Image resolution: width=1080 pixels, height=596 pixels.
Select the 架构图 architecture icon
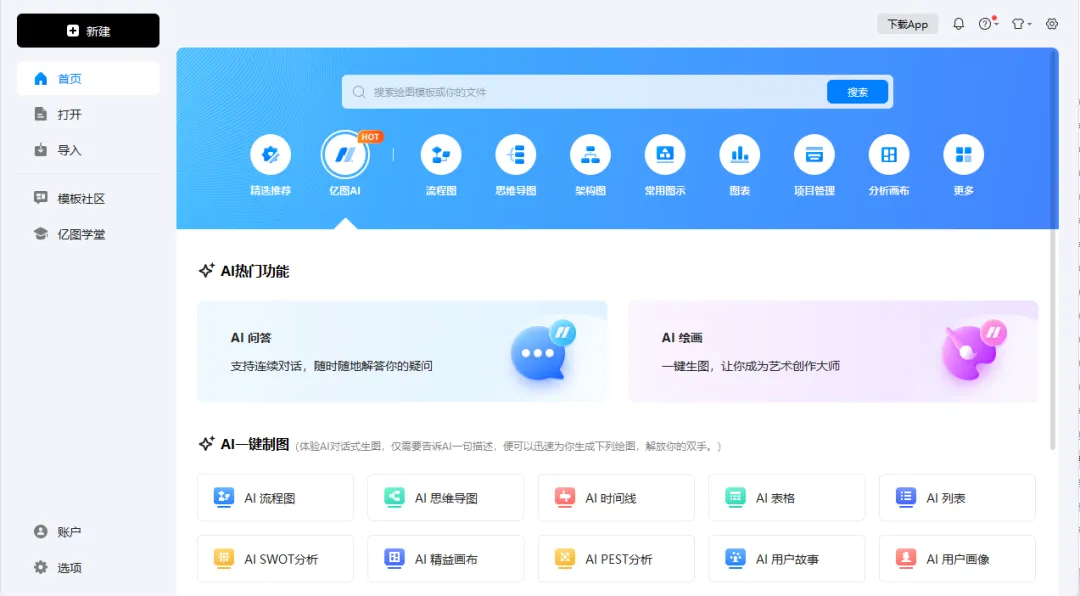pyautogui.click(x=590, y=154)
